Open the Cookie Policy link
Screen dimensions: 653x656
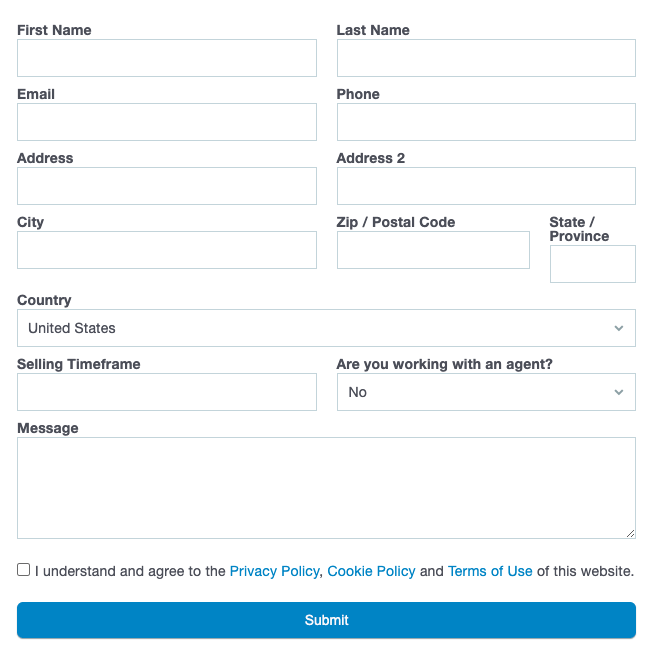click(x=371, y=571)
